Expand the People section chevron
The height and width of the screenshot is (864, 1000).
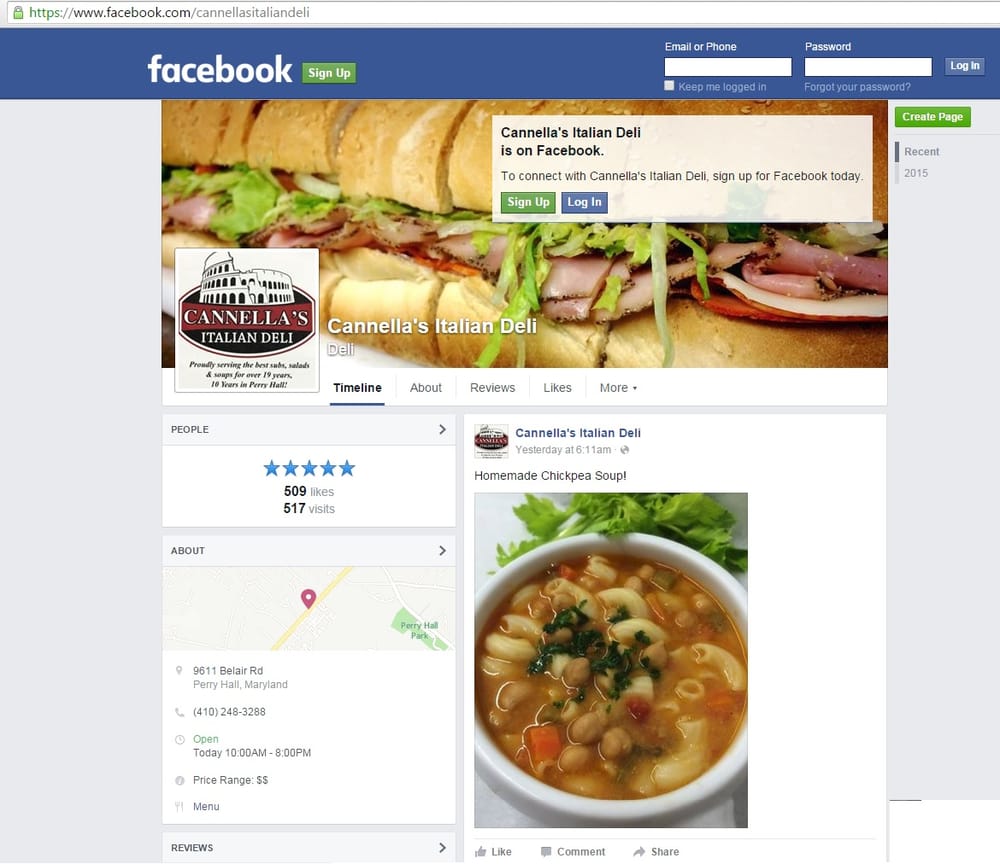443,429
